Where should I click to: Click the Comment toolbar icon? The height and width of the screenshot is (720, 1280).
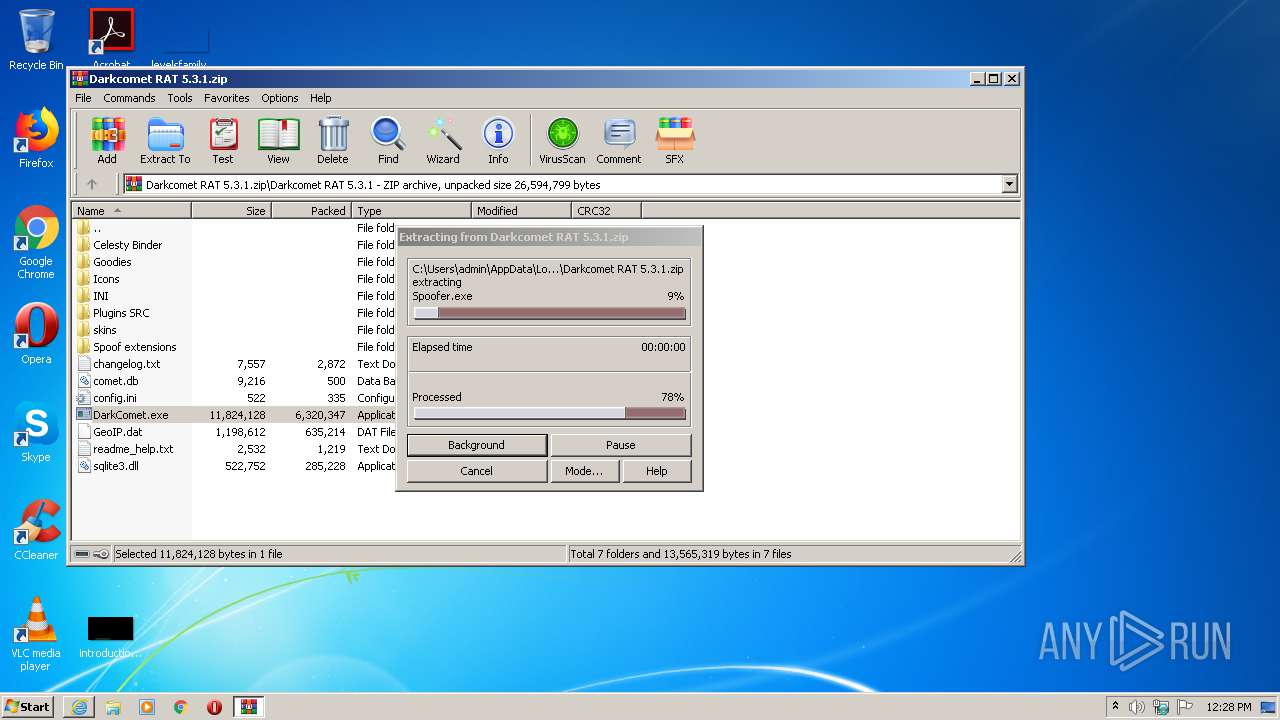click(x=619, y=141)
